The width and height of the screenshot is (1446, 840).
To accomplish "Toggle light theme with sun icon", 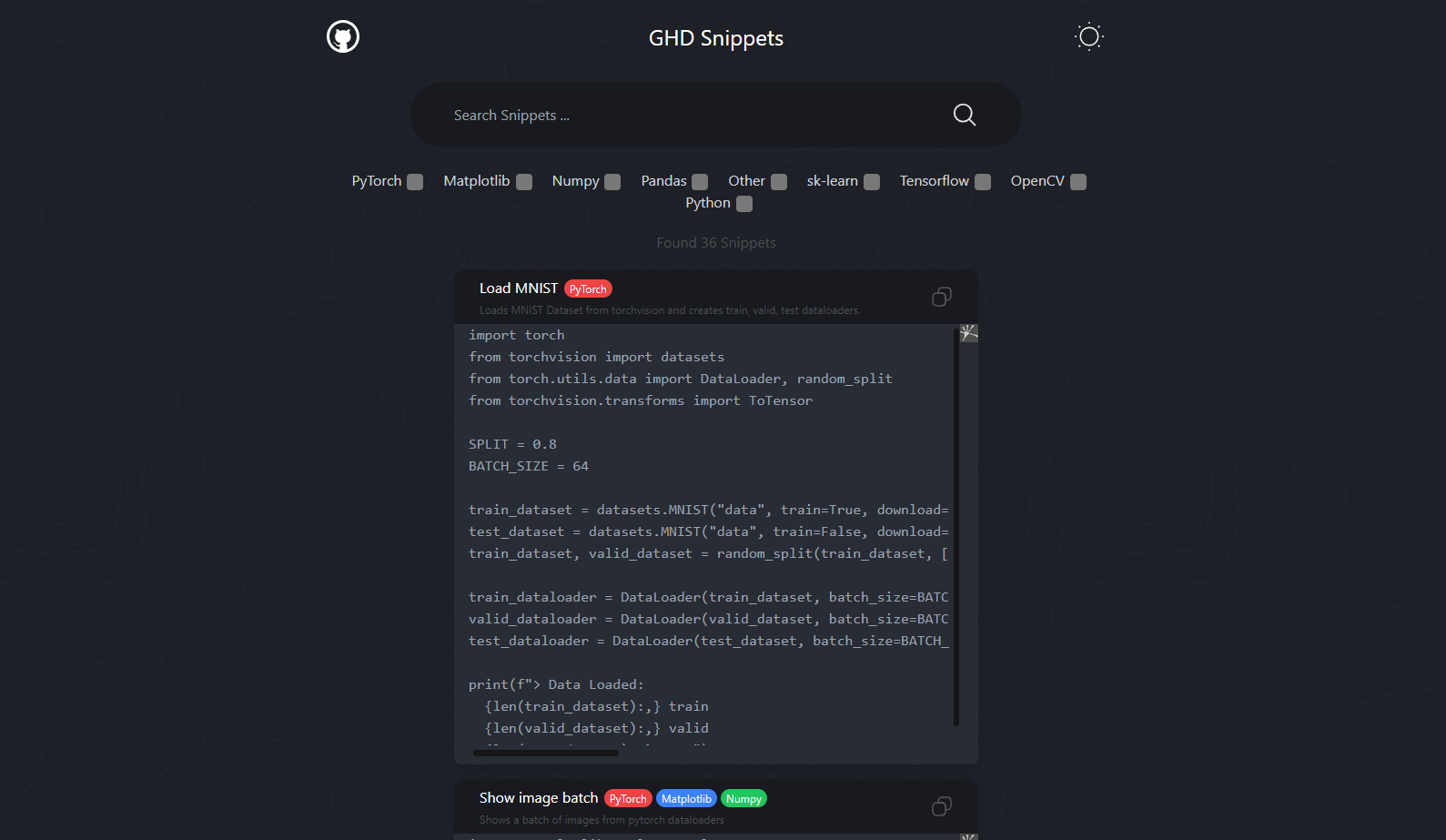I will [1088, 37].
